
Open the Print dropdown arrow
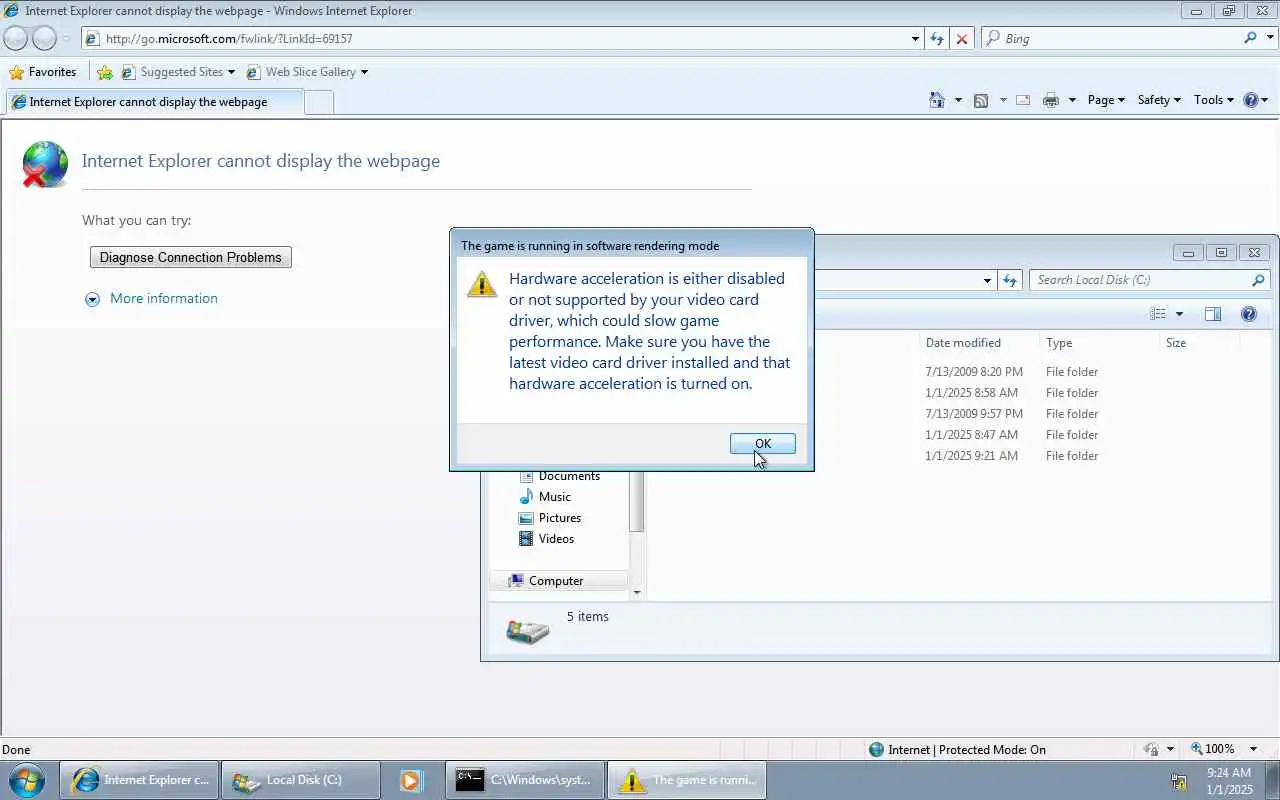(1072, 100)
